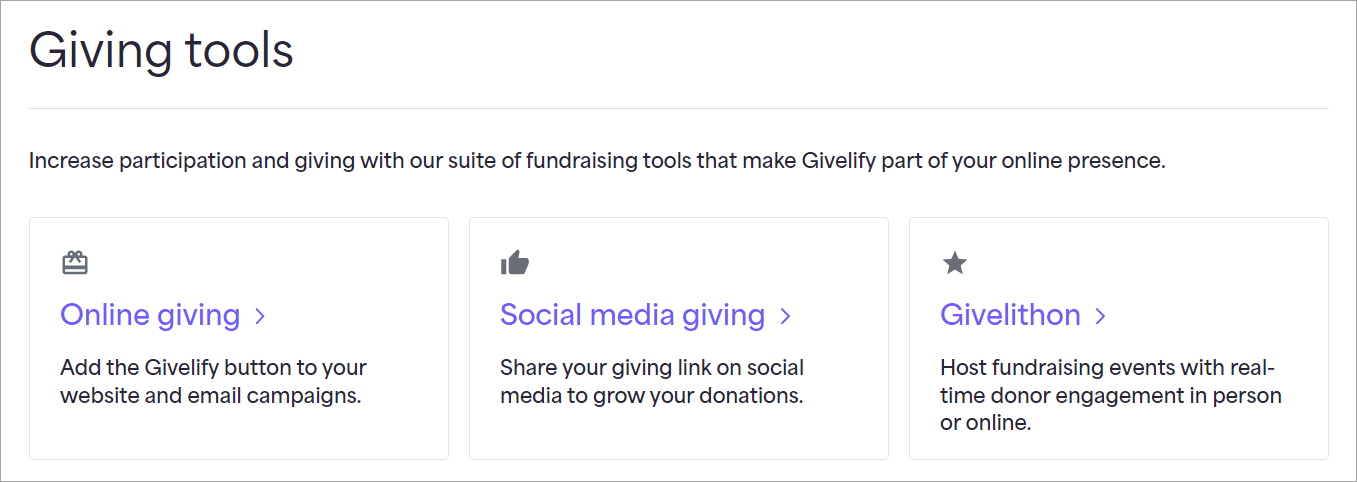Click the 'Add the Givelify button' description text
The image size is (1357, 482).
click(213, 367)
